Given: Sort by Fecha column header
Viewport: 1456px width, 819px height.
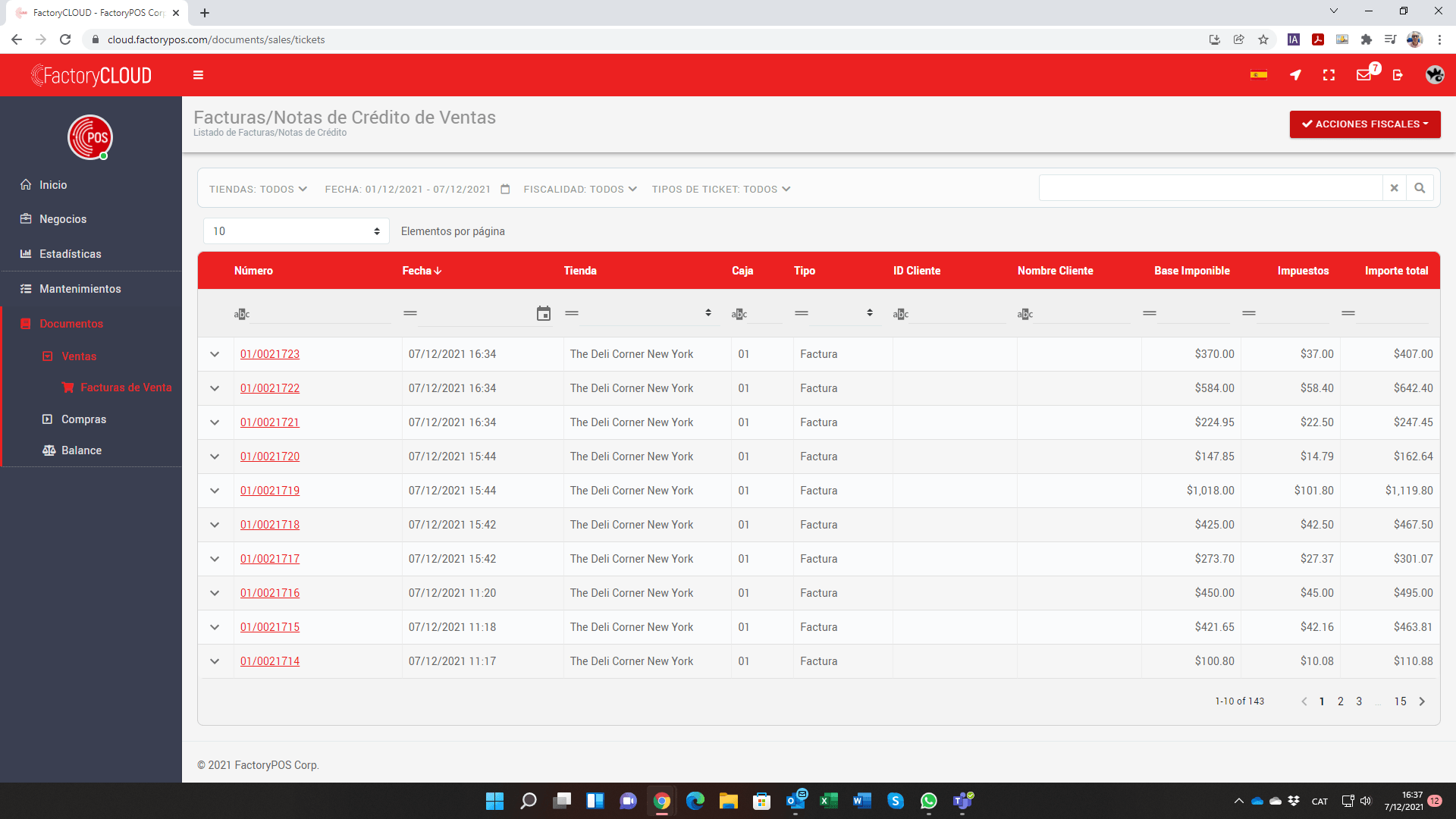Looking at the screenshot, I should 422,271.
